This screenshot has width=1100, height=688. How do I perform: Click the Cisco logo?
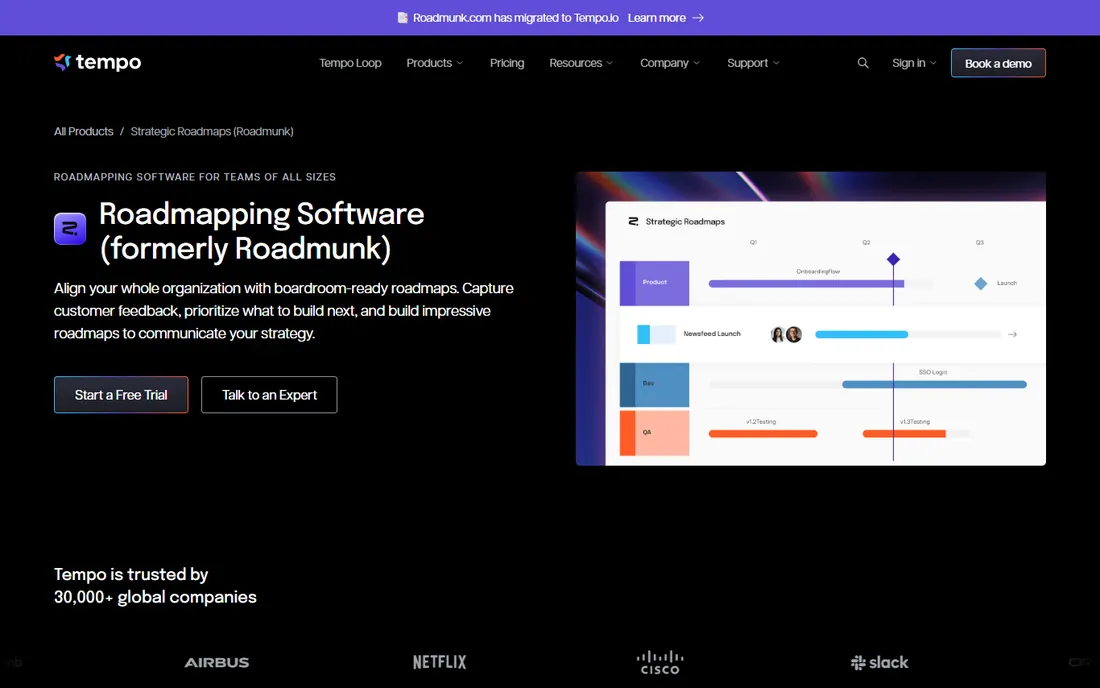pyautogui.click(x=659, y=662)
